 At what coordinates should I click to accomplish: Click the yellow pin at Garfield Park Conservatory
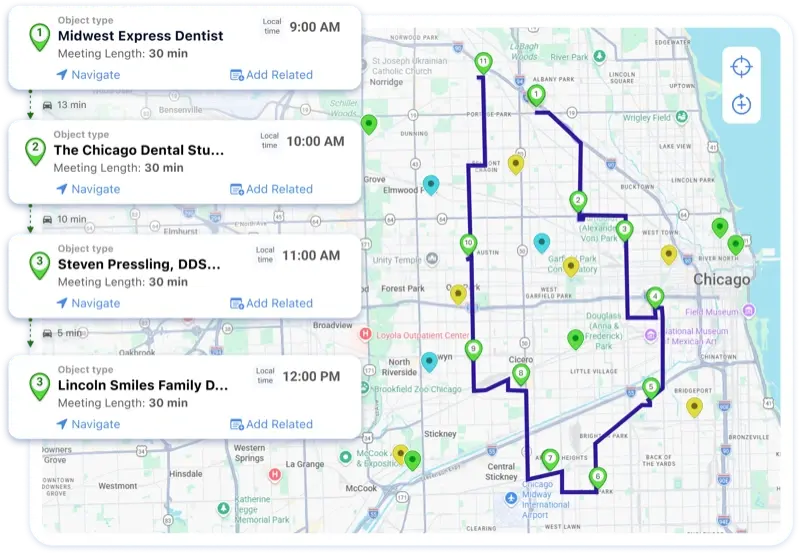[571, 267]
